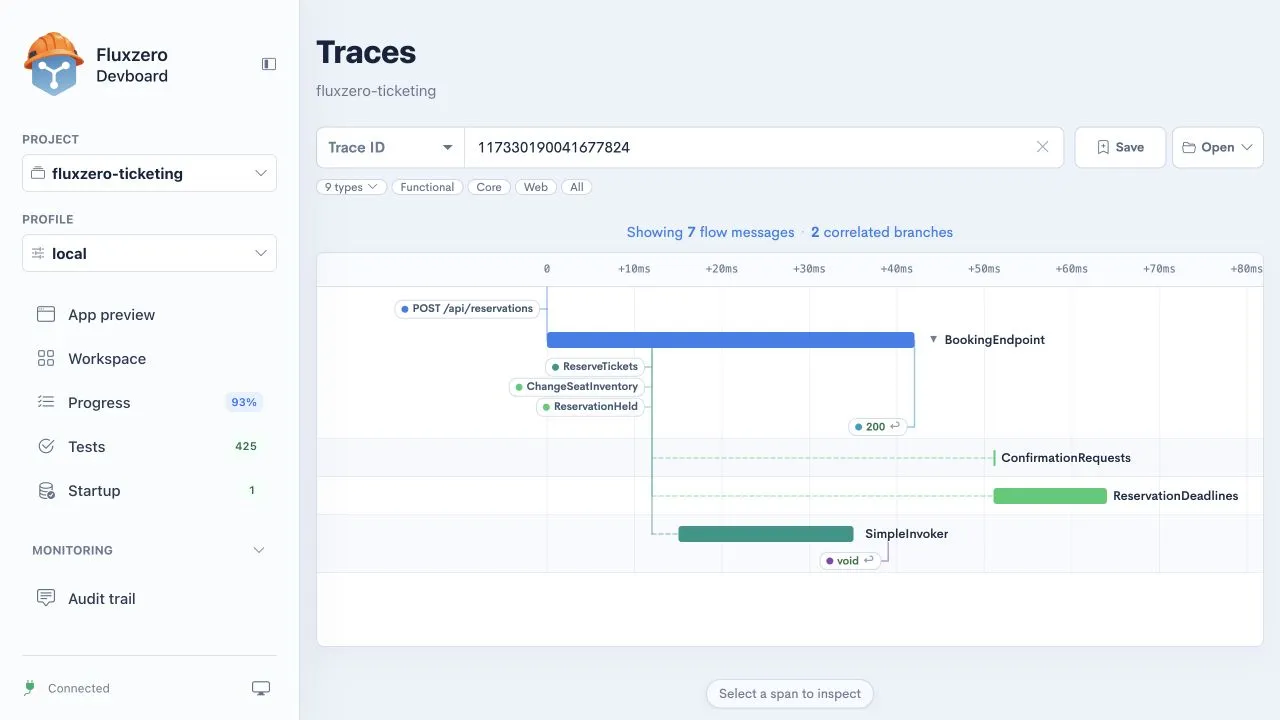Click the Startup count badge 1
Image resolution: width=1280 pixels, height=720 pixels.
252,491
